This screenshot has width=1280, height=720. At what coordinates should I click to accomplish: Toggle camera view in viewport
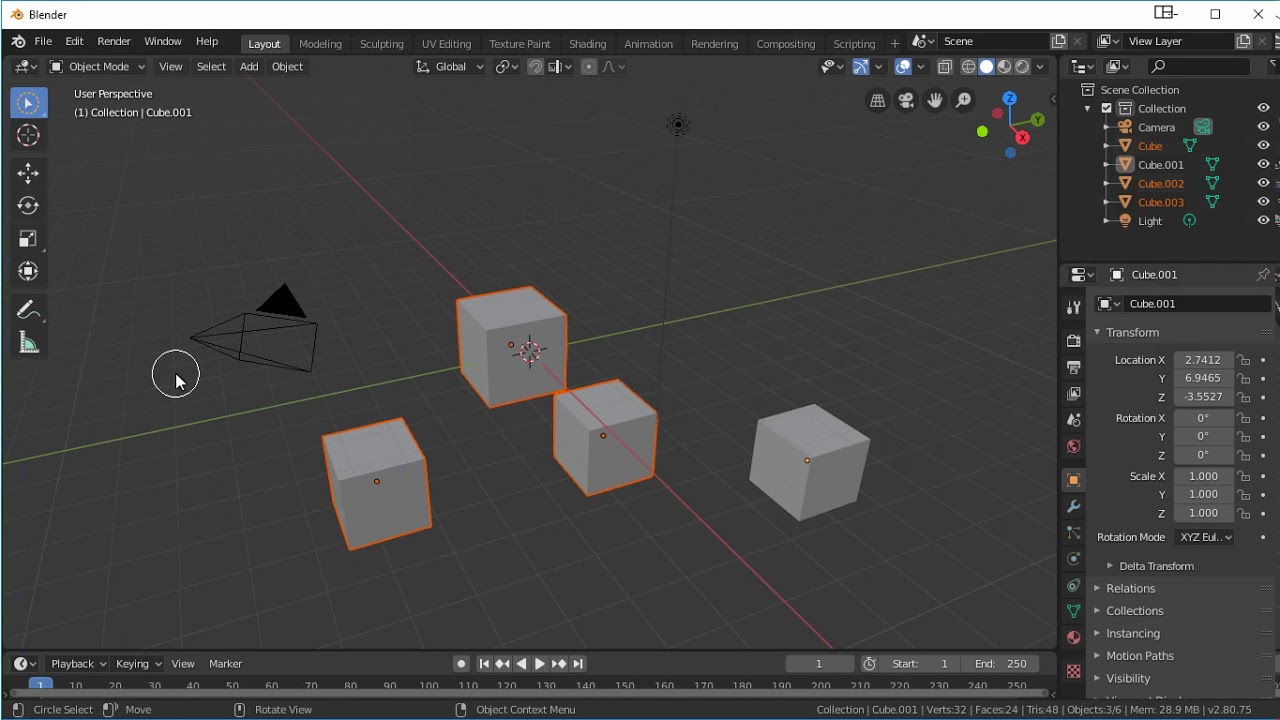coord(906,100)
